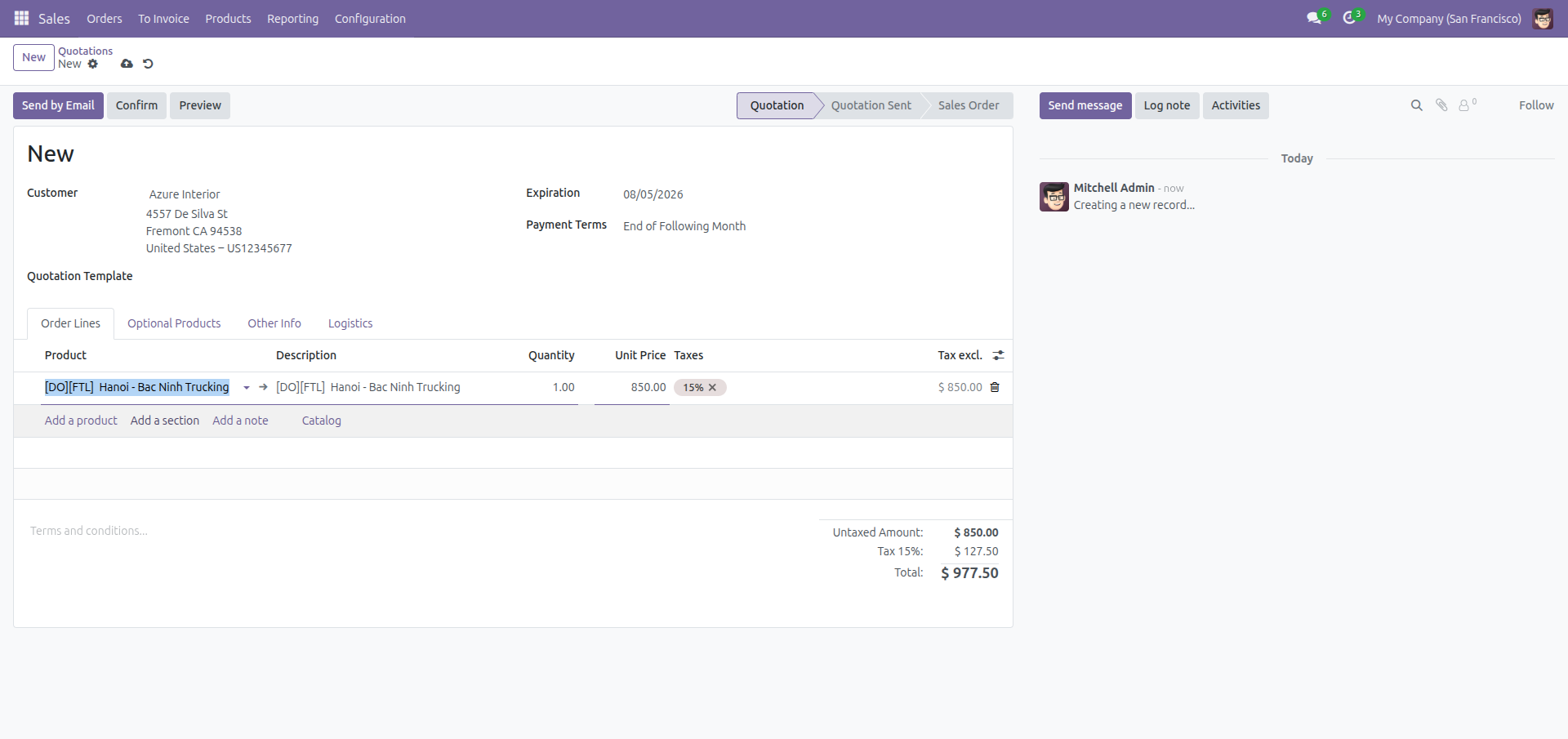The height and width of the screenshot is (739, 1568).
Task: Click the gear actions icon beside New
Action: (x=93, y=64)
